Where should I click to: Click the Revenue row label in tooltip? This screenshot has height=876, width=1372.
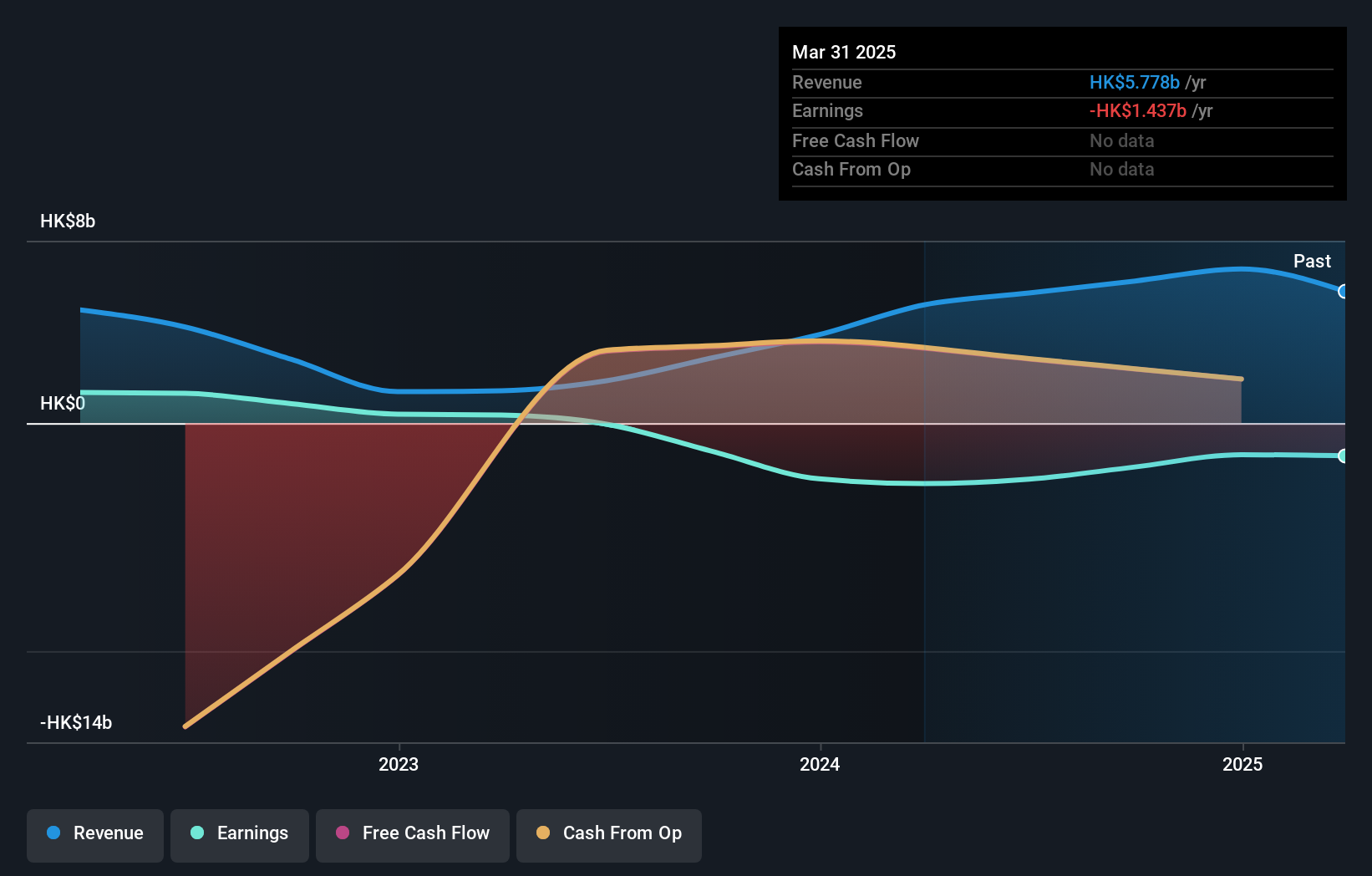point(827,82)
